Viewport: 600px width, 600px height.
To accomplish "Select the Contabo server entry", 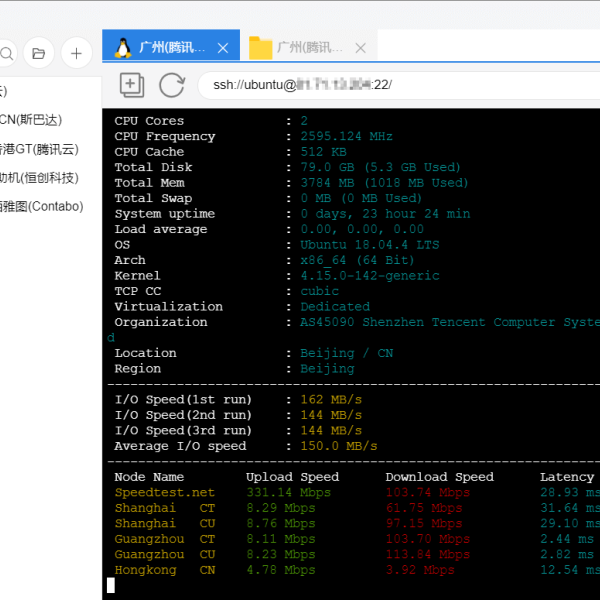I will pos(41,207).
